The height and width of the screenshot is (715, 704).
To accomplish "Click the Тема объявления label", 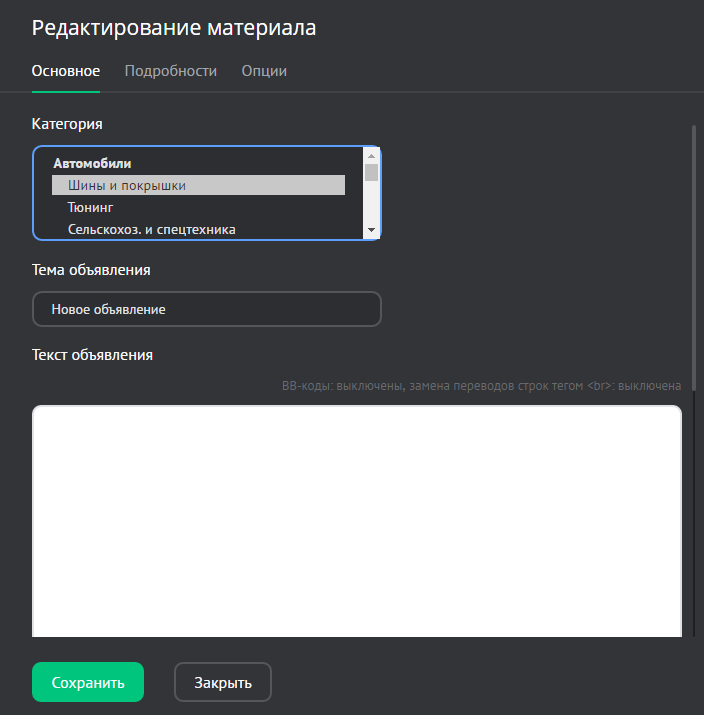I will coord(91,269).
